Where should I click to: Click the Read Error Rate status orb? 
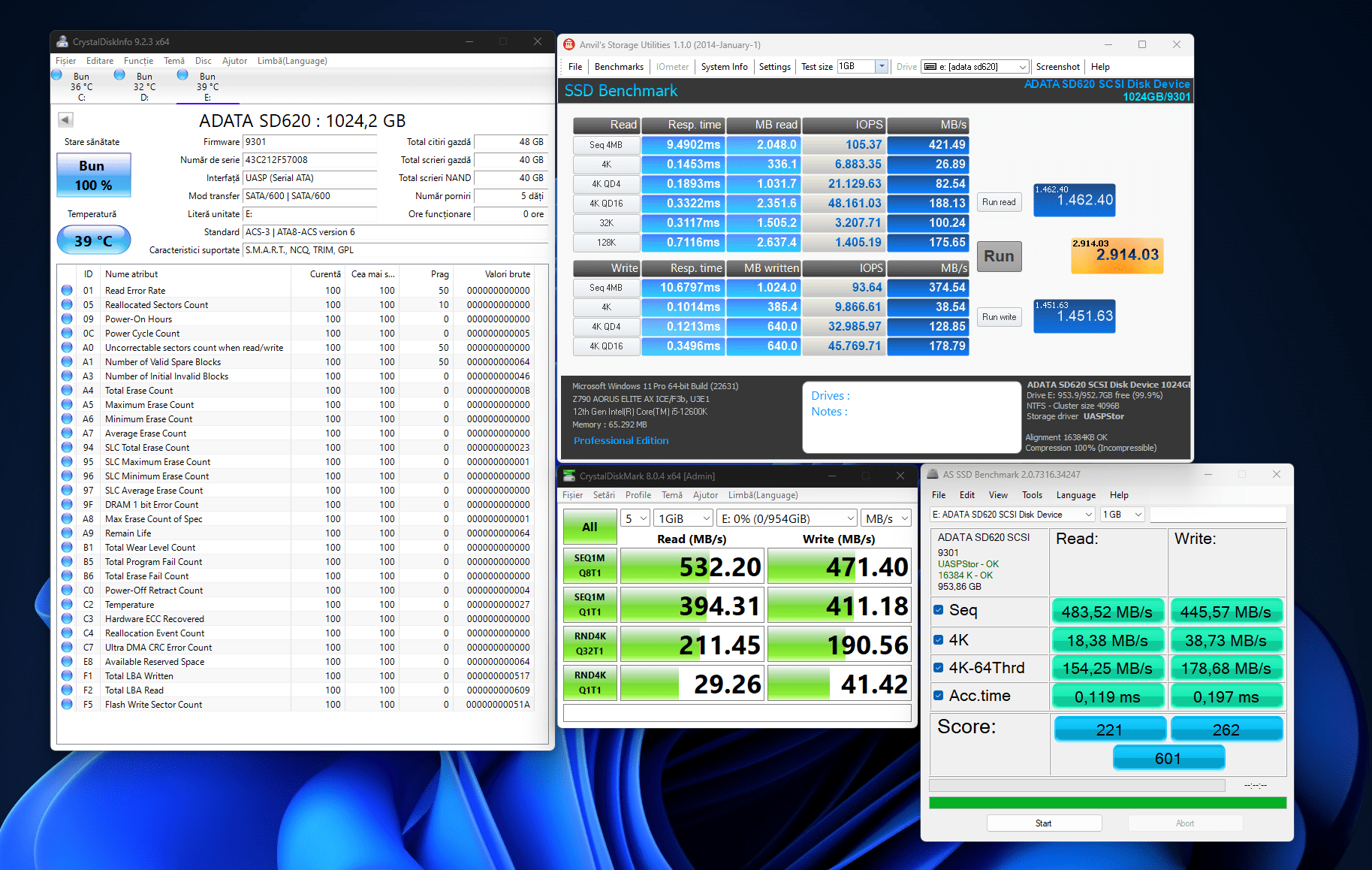click(x=67, y=291)
